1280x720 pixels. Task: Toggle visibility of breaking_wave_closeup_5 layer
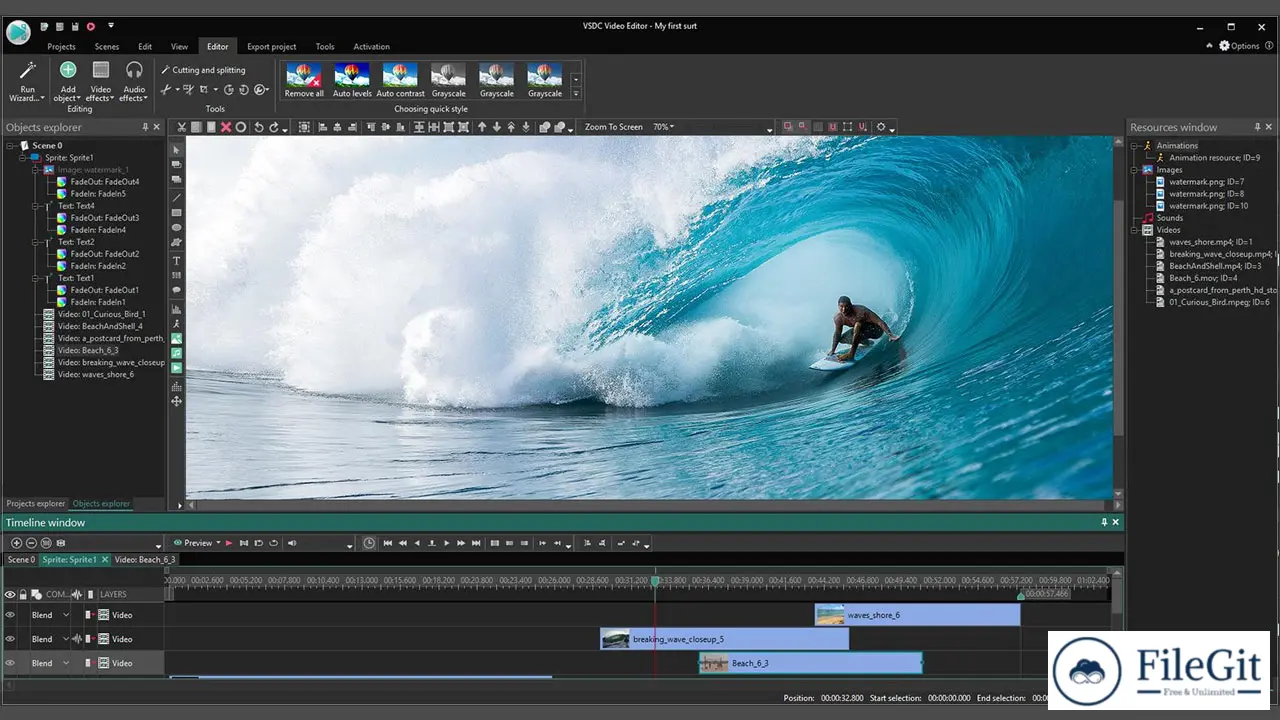[x=10, y=639]
